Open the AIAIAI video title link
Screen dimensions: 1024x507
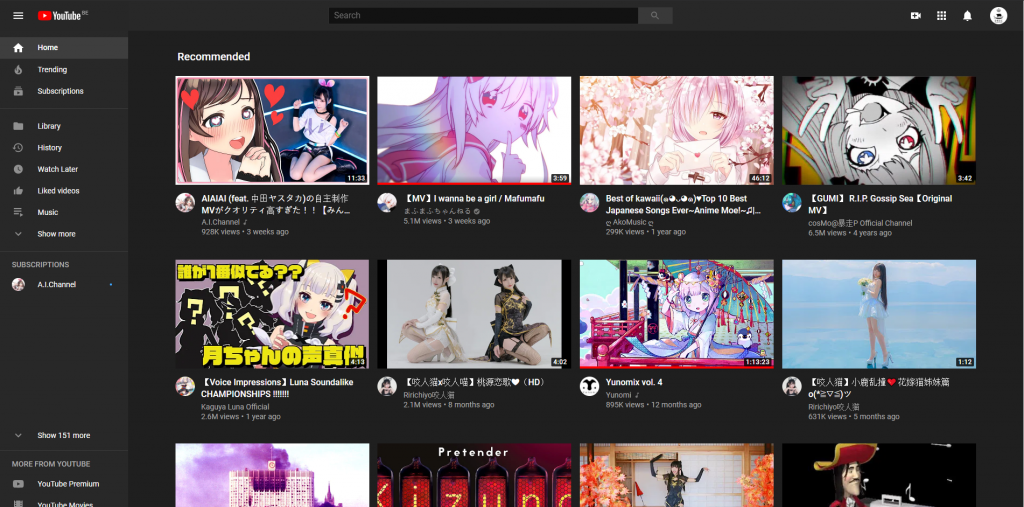click(x=276, y=204)
